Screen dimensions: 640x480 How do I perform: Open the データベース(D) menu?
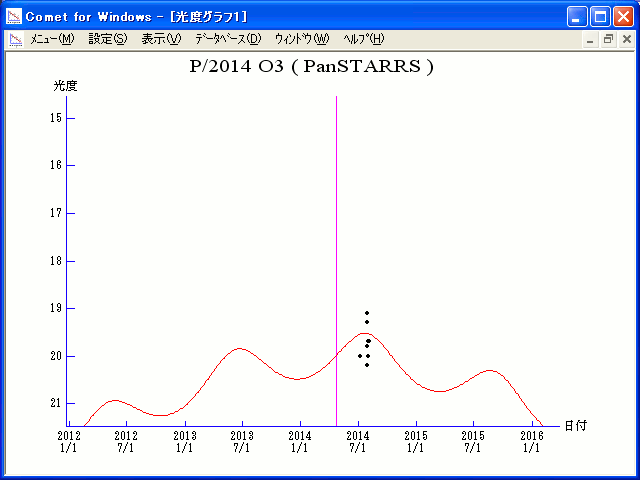[x=228, y=39]
